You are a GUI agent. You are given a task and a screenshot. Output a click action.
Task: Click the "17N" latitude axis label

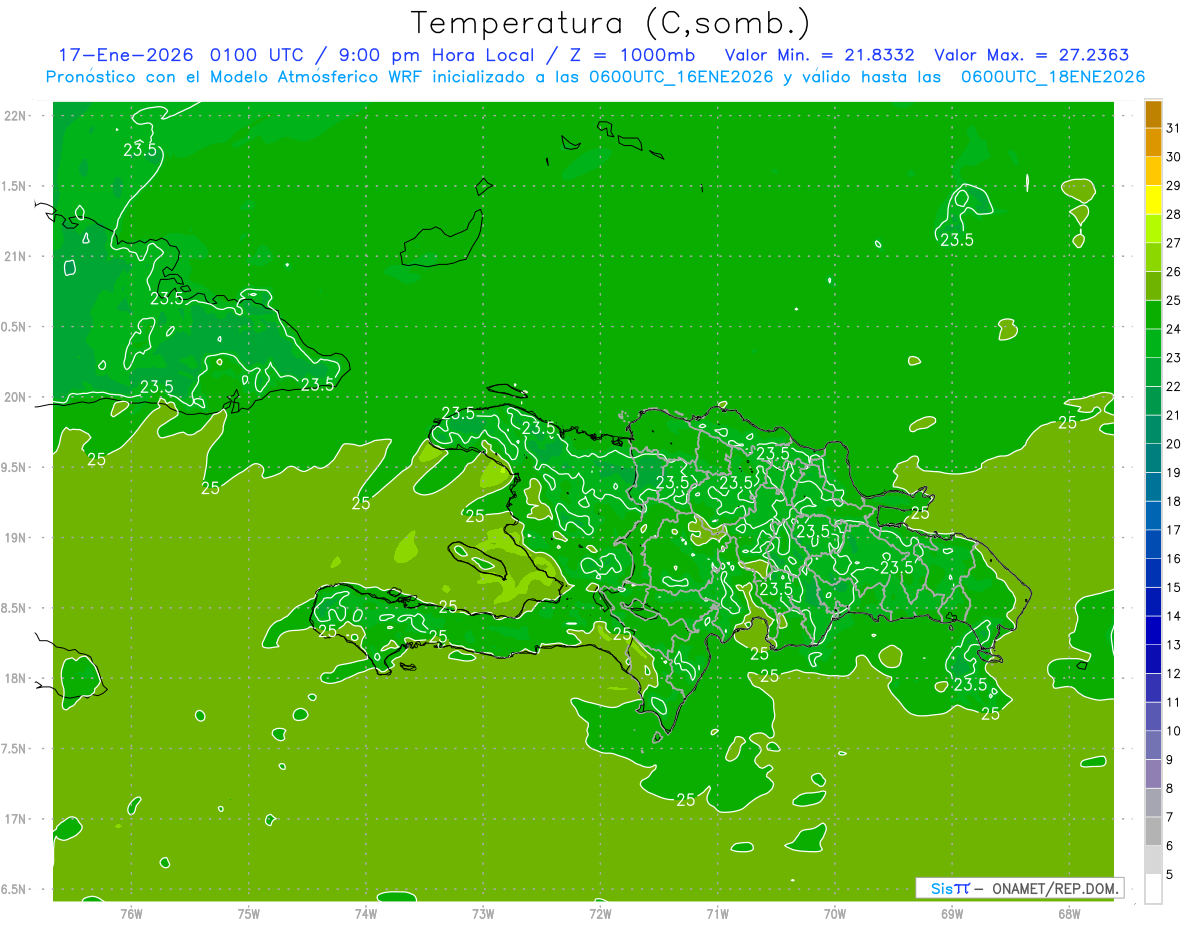16,819
